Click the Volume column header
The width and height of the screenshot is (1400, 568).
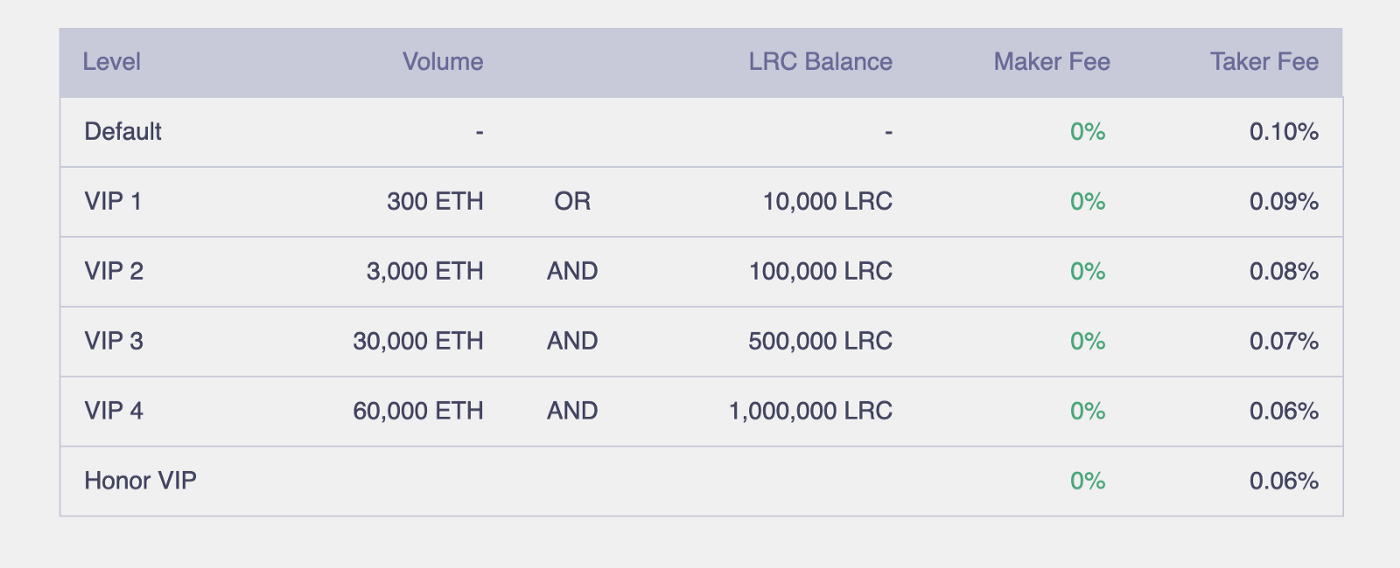point(442,62)
